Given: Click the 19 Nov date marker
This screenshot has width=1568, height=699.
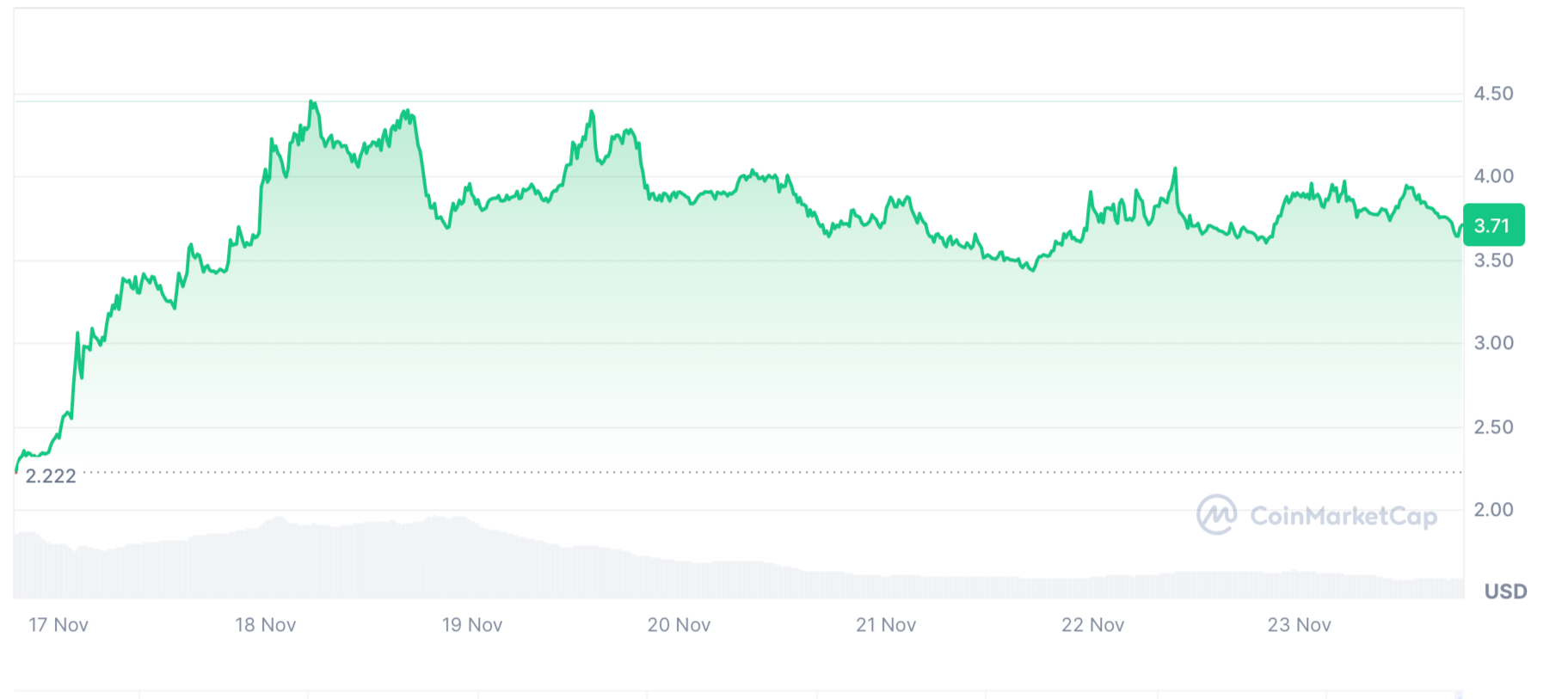Looking at the screenshot, I should (472, 625).
